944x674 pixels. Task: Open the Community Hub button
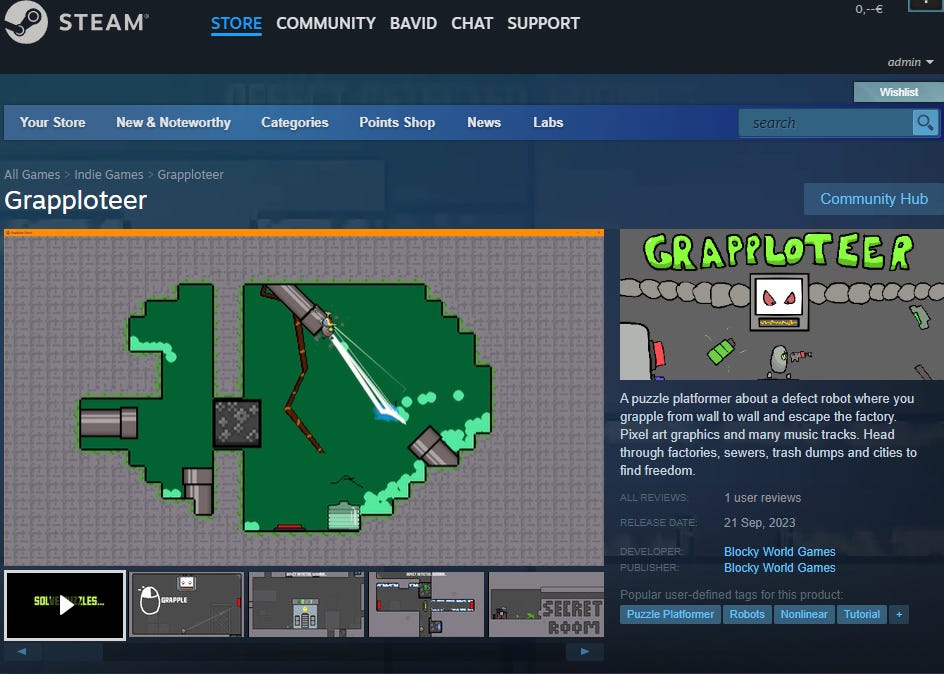[x=874, y=199]
